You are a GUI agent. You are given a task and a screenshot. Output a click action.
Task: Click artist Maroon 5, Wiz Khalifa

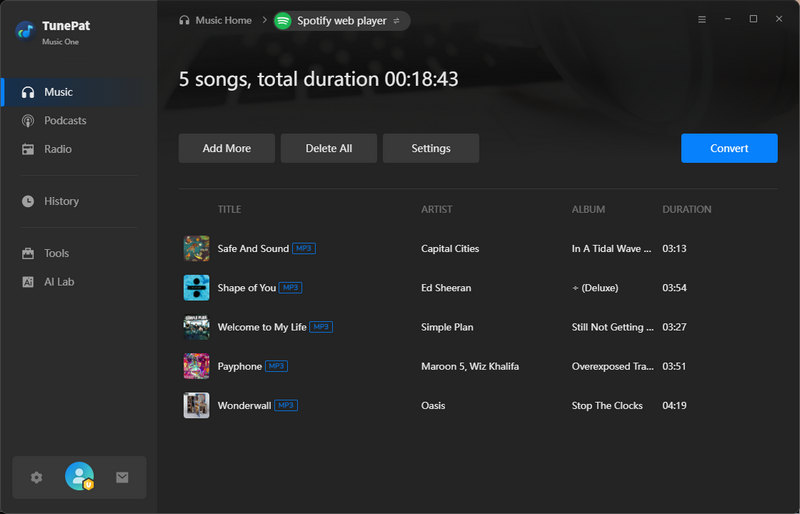[x=470, y=366]
